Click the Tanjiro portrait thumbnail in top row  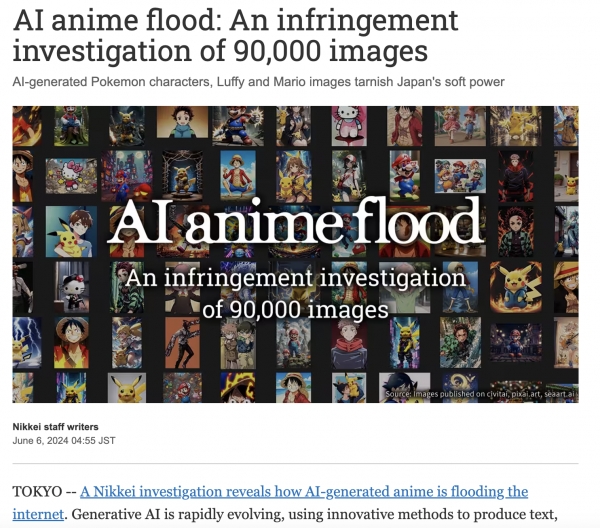[182, 122]
